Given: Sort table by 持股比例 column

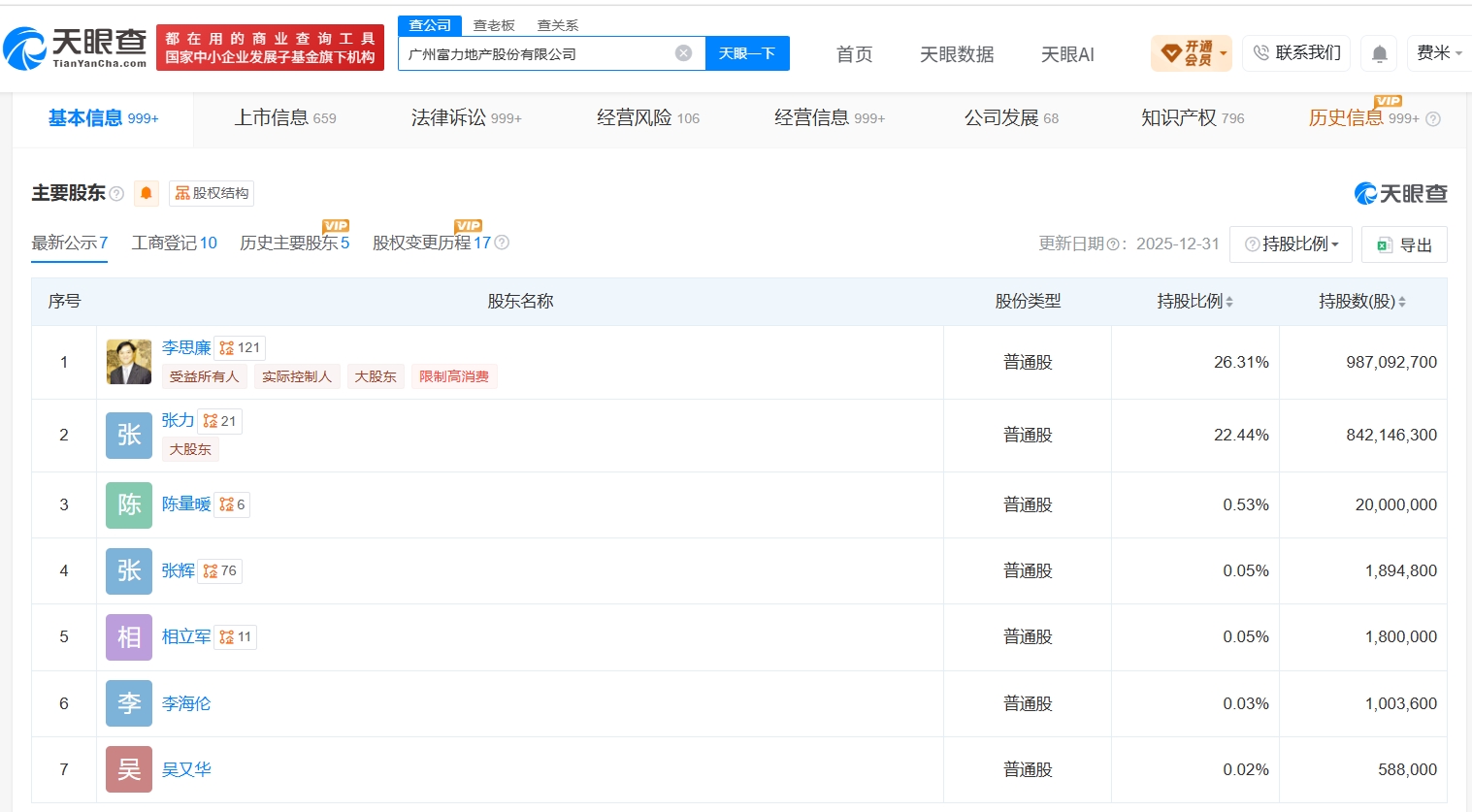Looking at the screenshot, I should point(1194,302).
